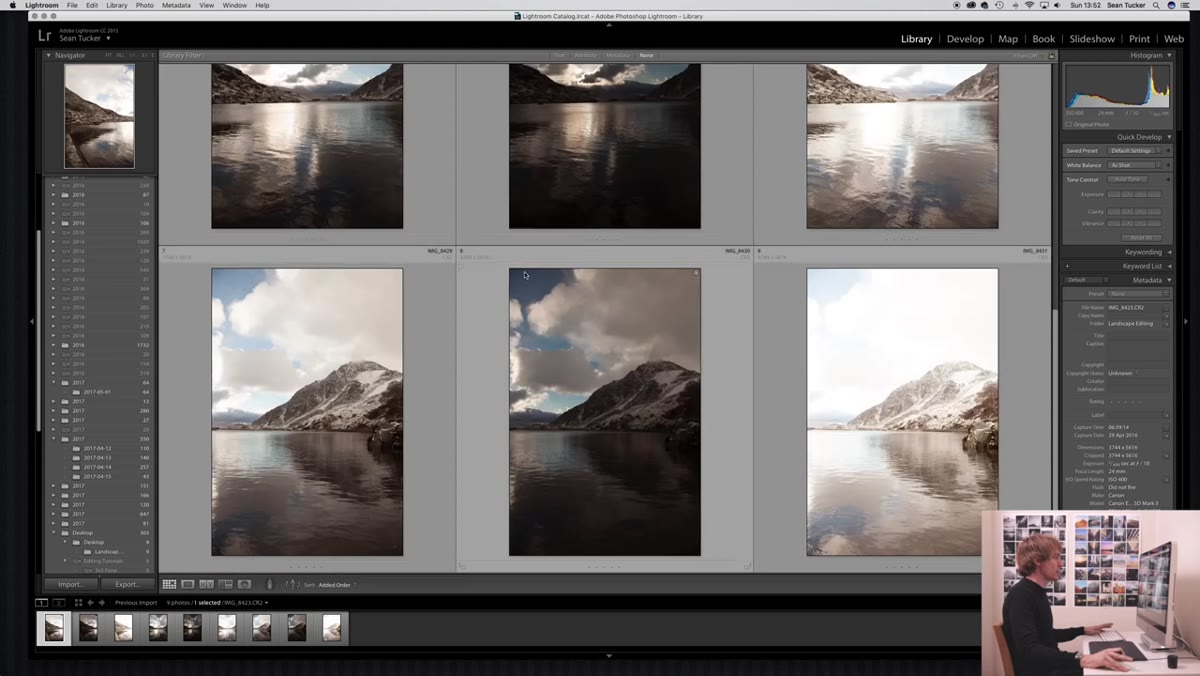Image resolution: width=1200 pixels, height=676 pixels.
Task: Click filmstrip grid shortcut icon
Action: 78,603
